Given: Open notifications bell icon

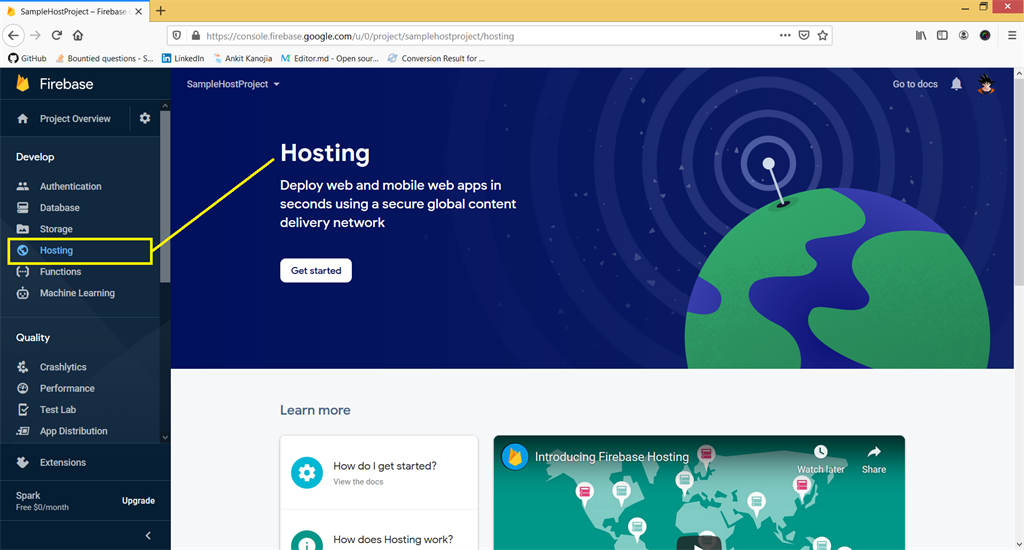Looking at the screenshot, I should coord(956,84).
